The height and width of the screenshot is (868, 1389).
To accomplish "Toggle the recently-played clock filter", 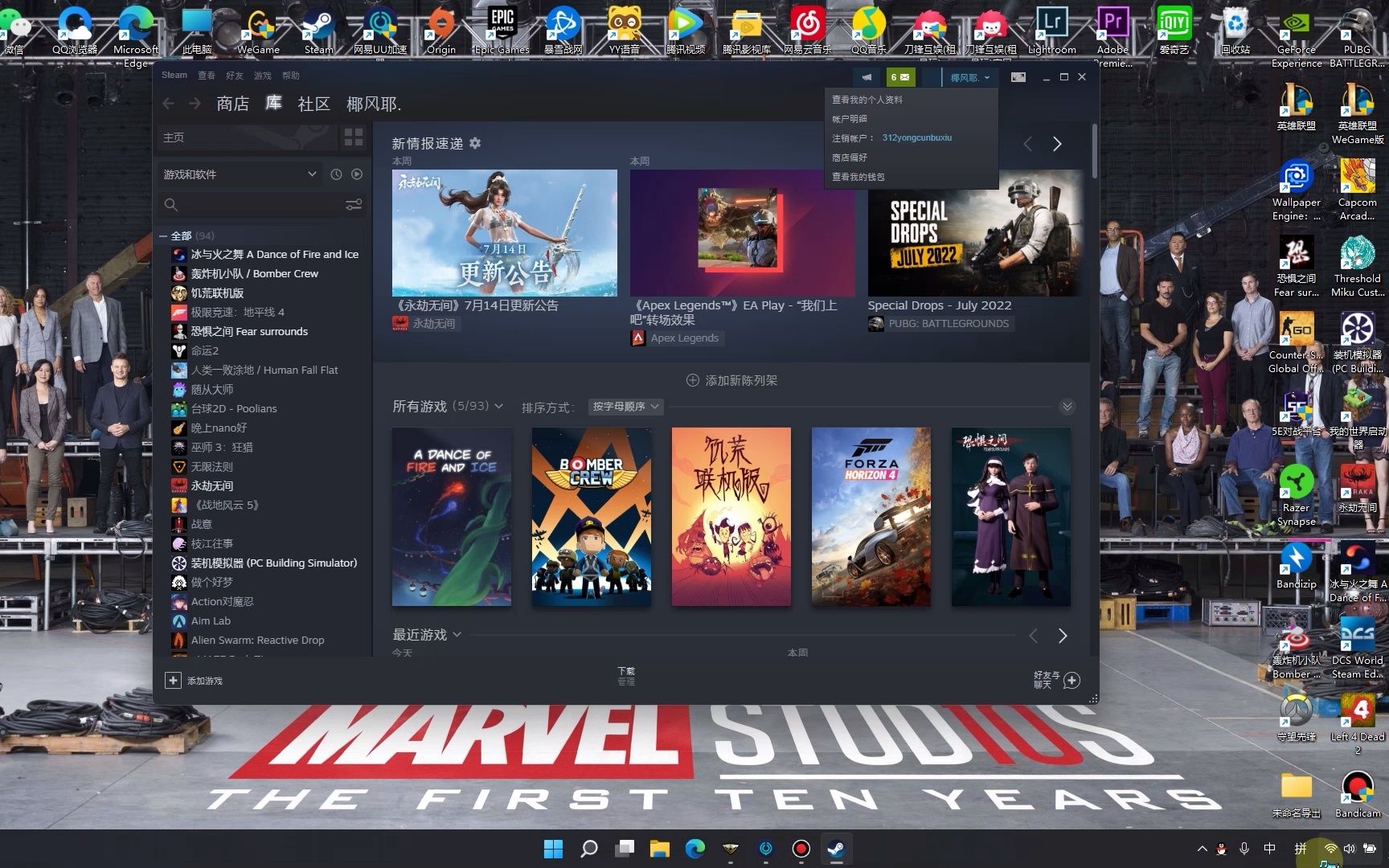I will [337, 174].
